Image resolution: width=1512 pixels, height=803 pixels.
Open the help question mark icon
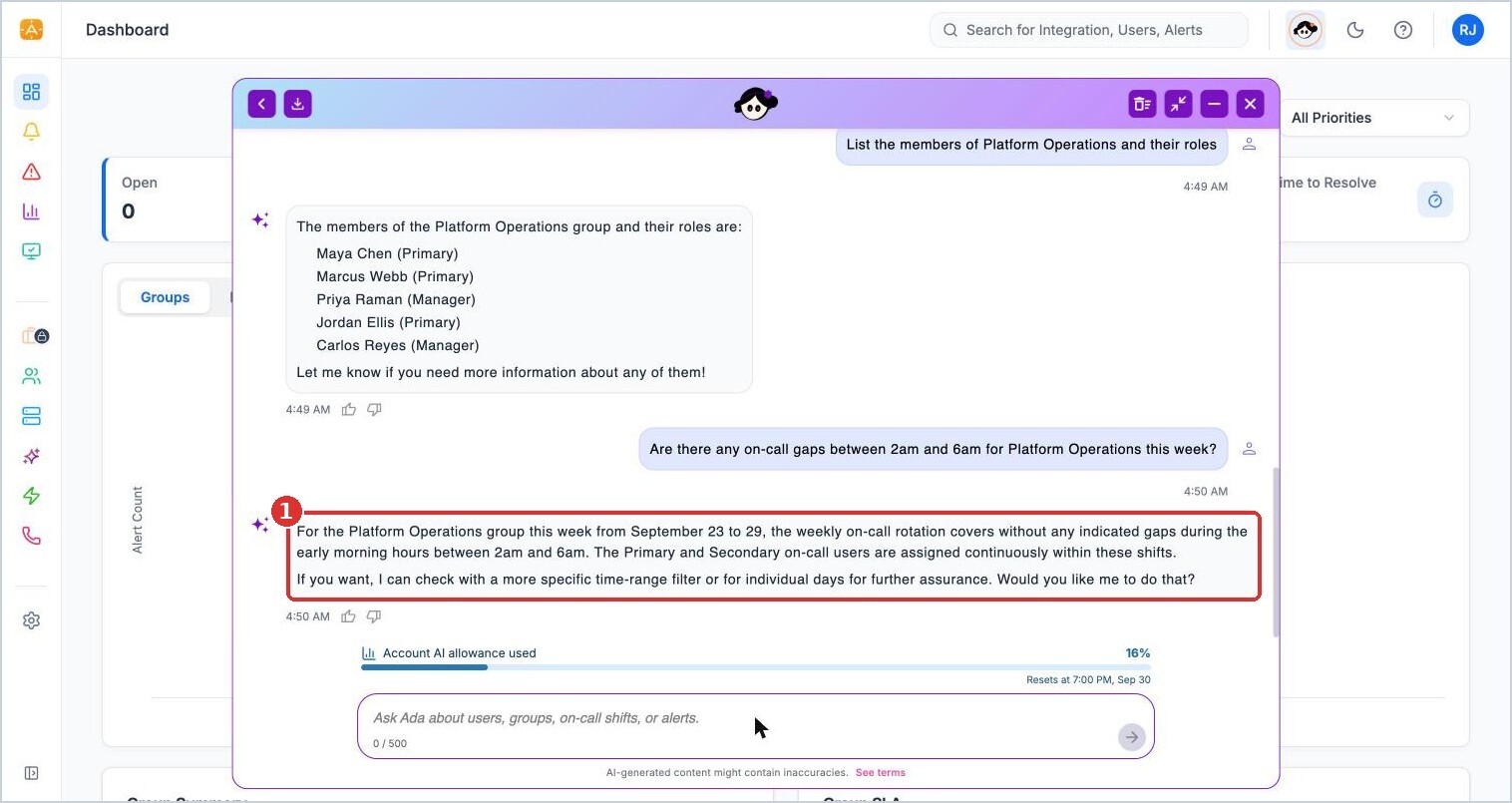tap(1403, 30)
